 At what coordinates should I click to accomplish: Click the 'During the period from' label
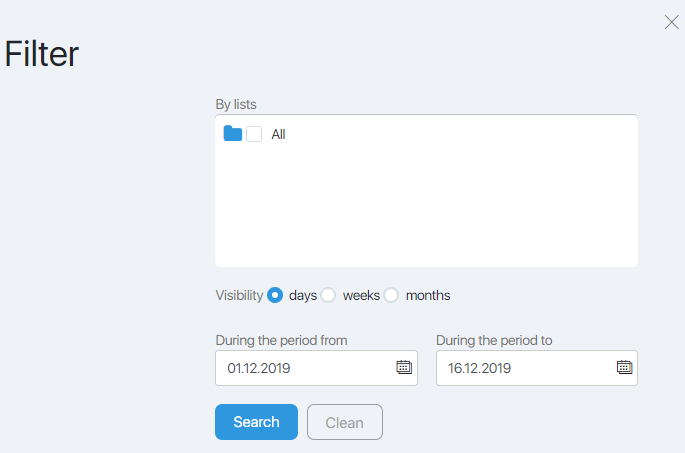[281, 340]
